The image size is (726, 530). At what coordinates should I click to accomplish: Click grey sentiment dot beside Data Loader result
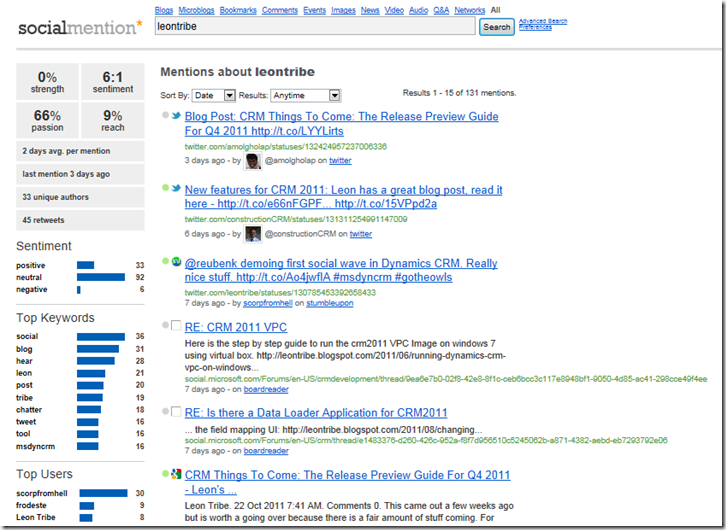[165, 411]
